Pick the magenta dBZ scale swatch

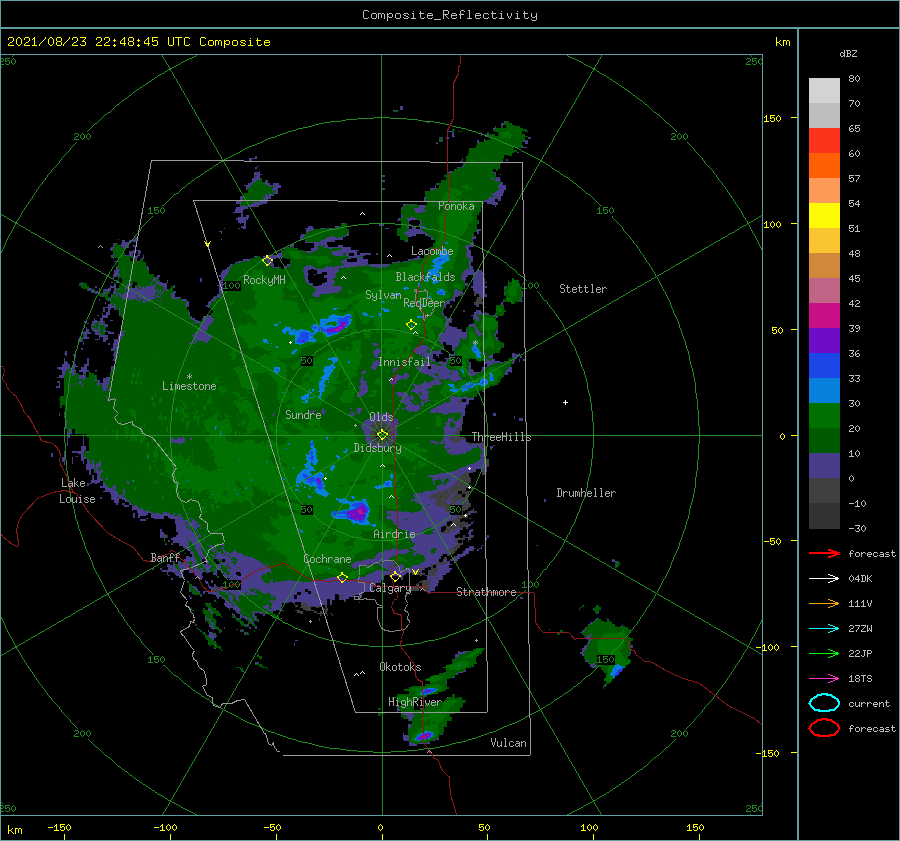(824, 315)
